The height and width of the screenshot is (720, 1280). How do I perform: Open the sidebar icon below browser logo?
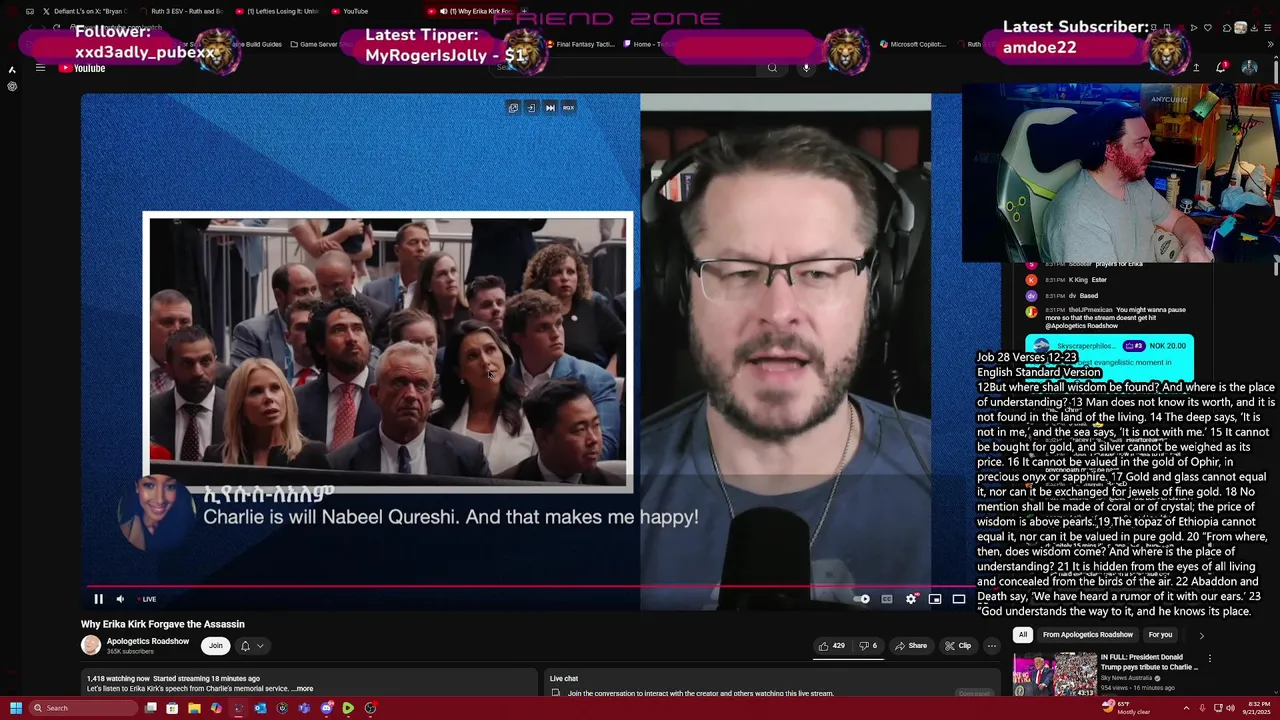(12, 86)
